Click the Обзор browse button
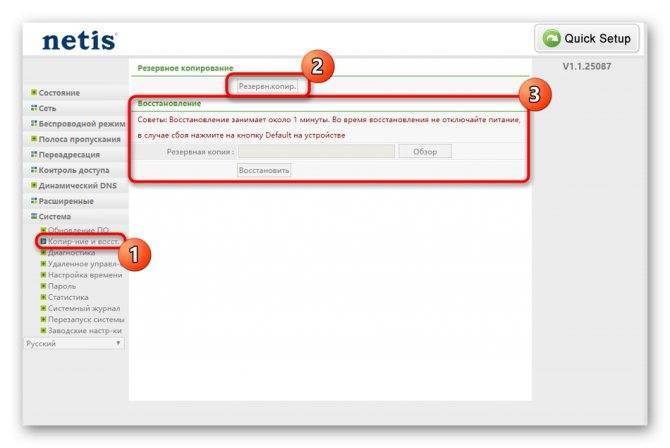 [425, 151]
